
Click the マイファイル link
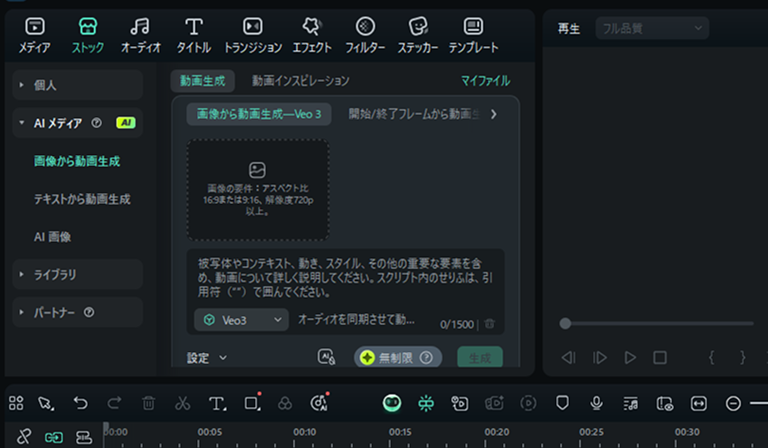click(x=485, y=80)
